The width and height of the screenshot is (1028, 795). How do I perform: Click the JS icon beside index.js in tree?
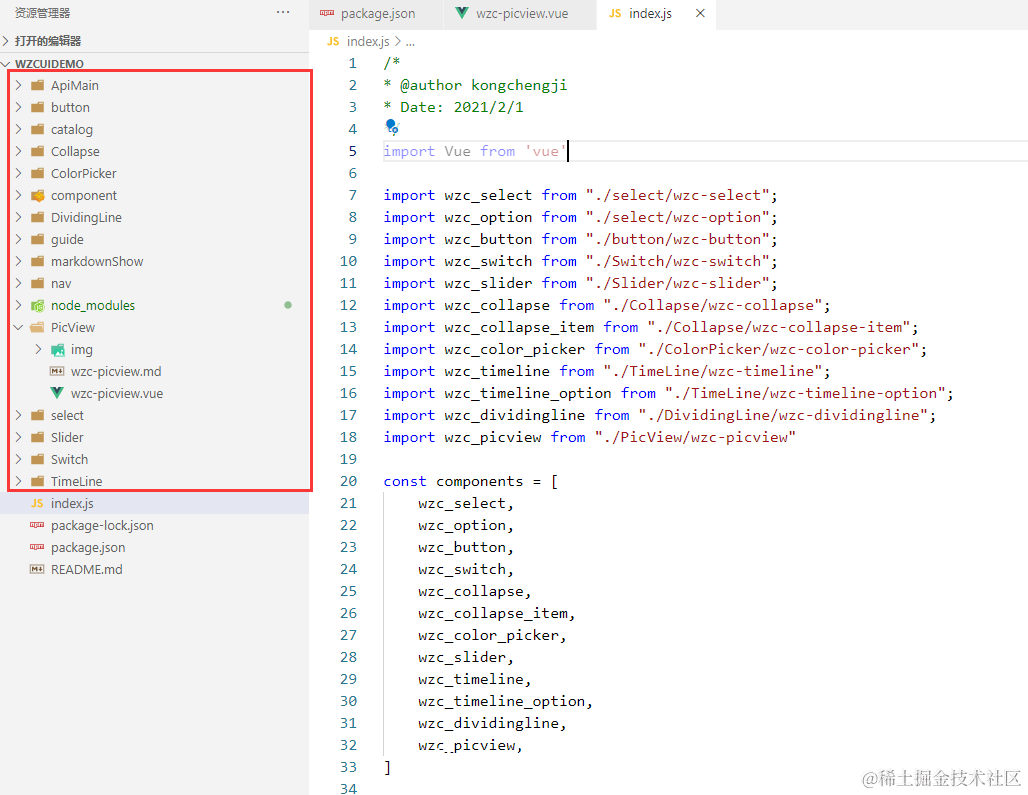coord(37,503)
